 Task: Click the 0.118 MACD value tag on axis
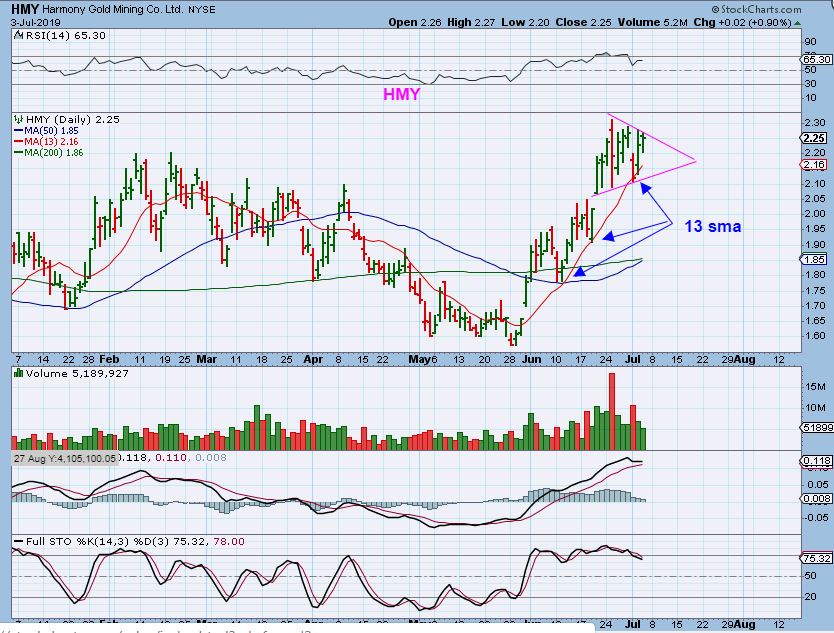[817, 461]
